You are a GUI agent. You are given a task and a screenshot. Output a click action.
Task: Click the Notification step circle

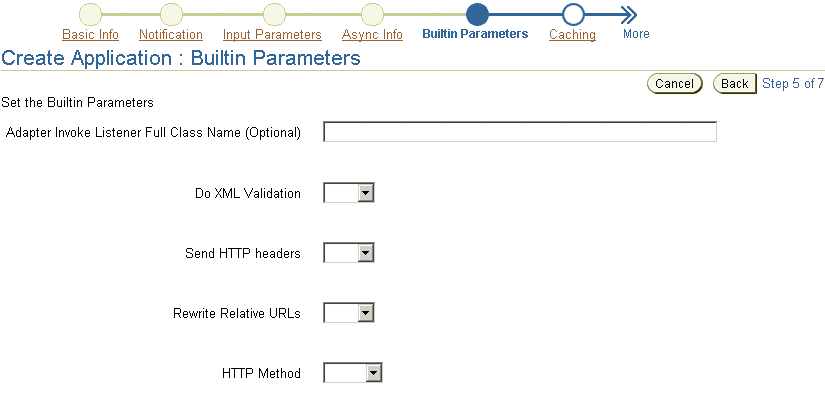coord(171,15)
